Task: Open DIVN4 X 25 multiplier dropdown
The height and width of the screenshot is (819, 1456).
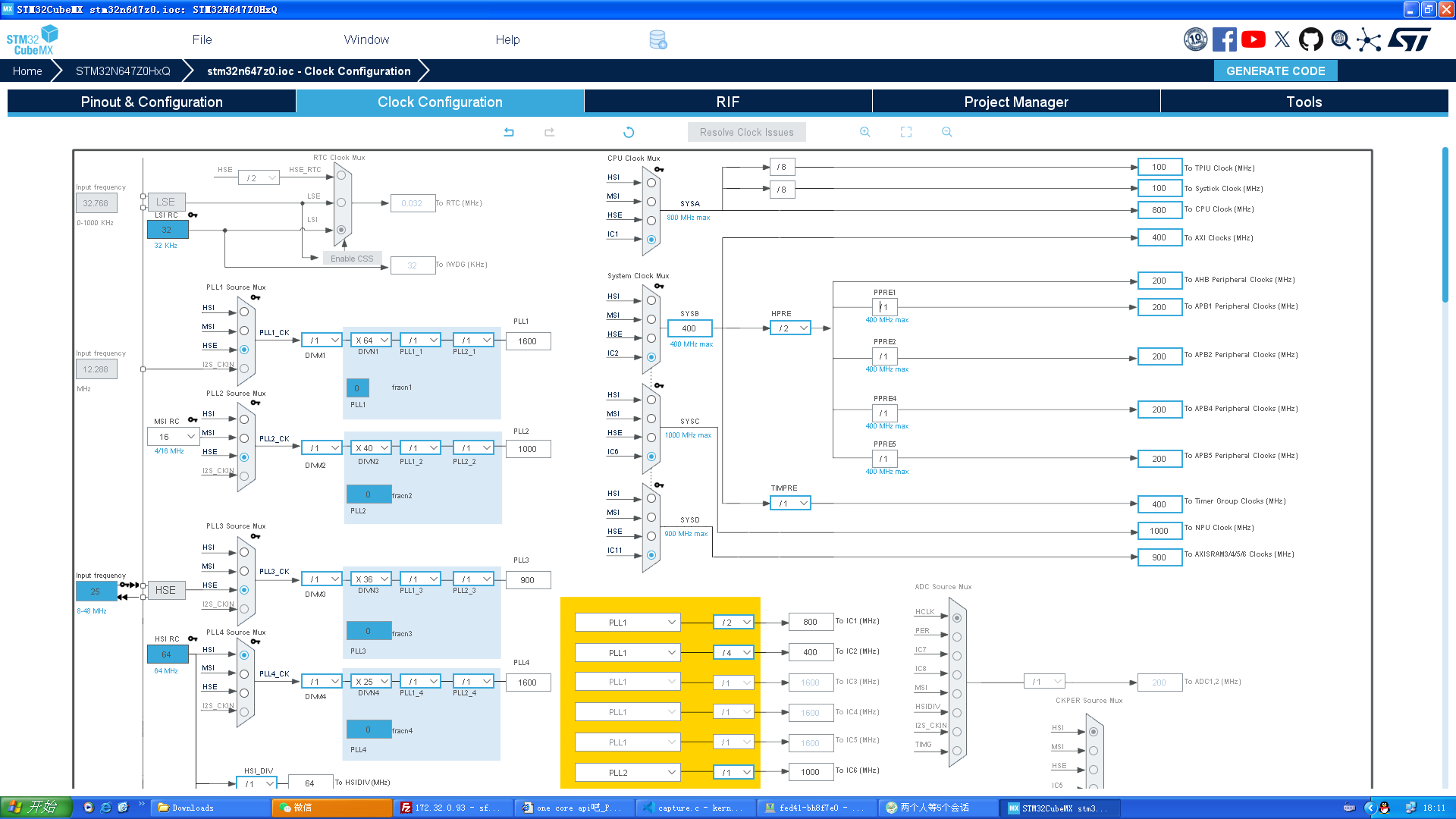Action: pyautogui.click(x=372, y=682)
